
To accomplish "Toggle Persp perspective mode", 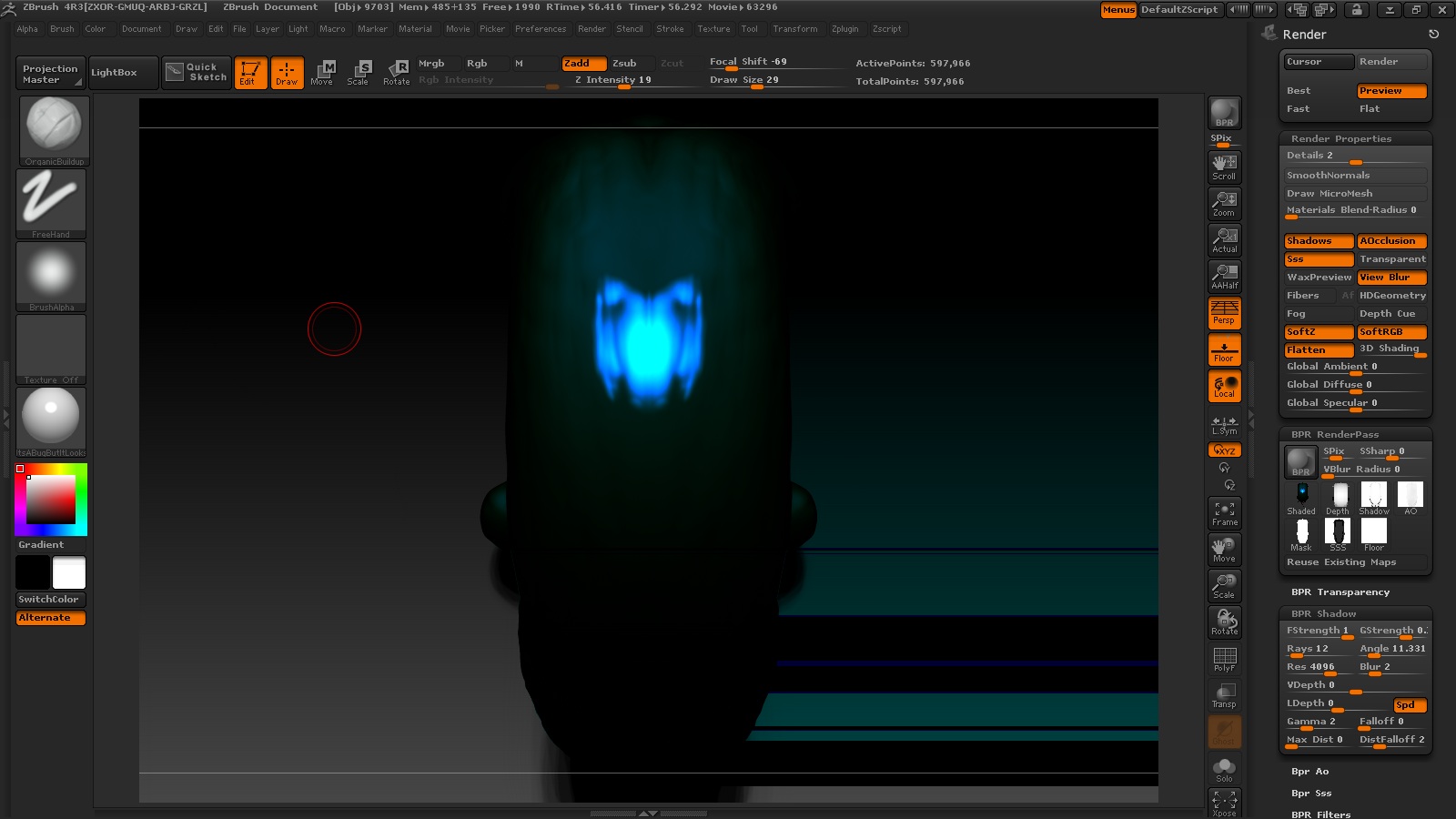I will (1224, 313).
